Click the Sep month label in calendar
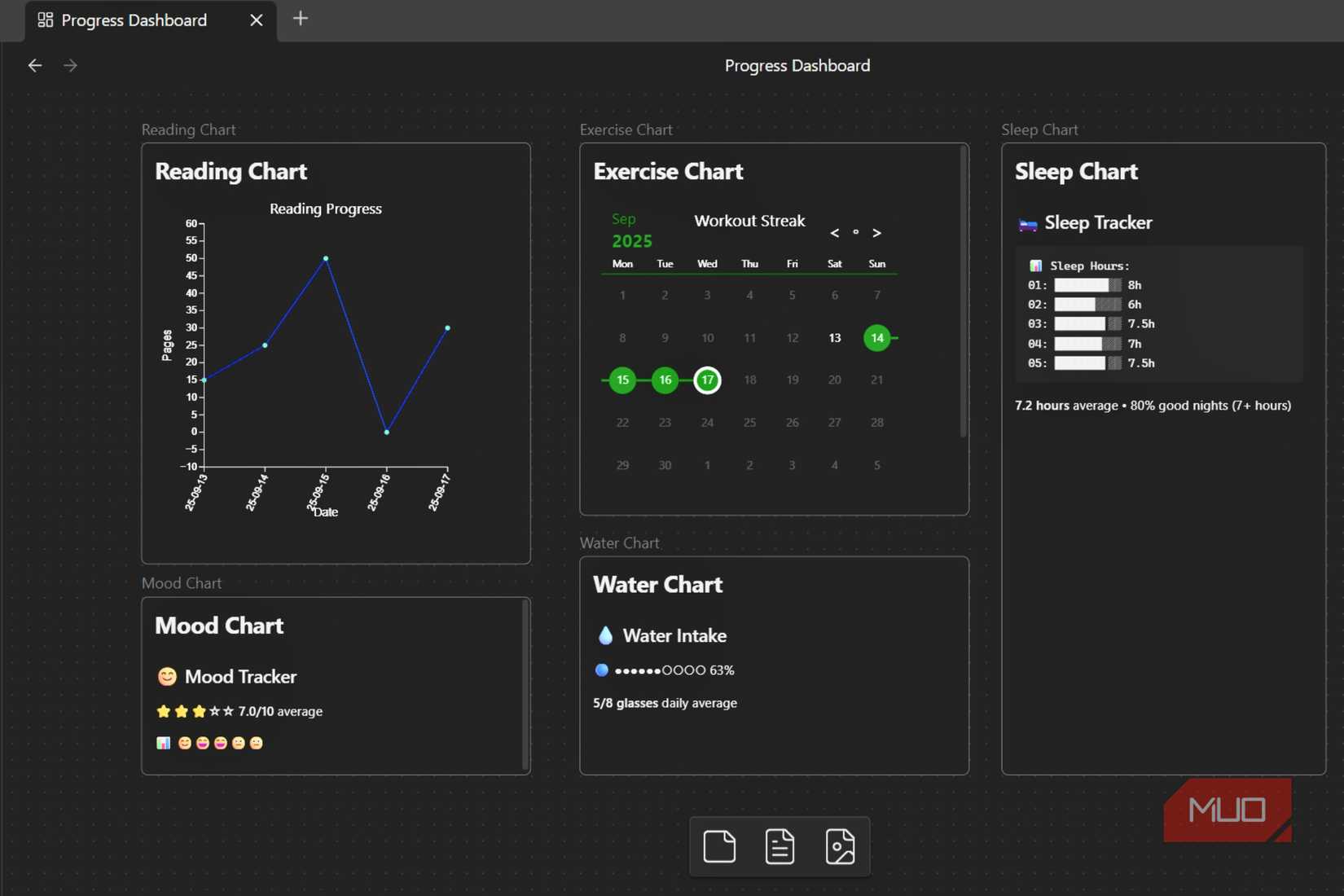 pos(623,219)
